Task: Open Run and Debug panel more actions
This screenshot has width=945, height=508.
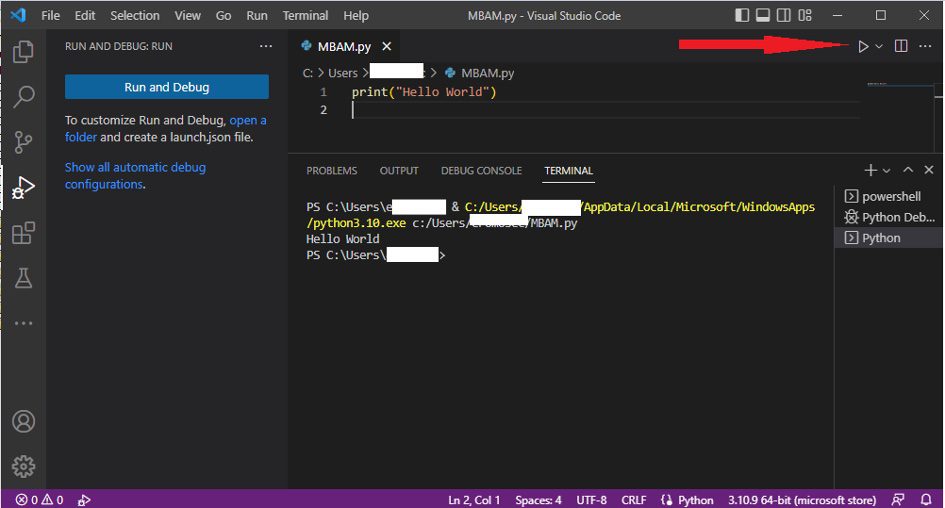Action: tap(266, 46)
